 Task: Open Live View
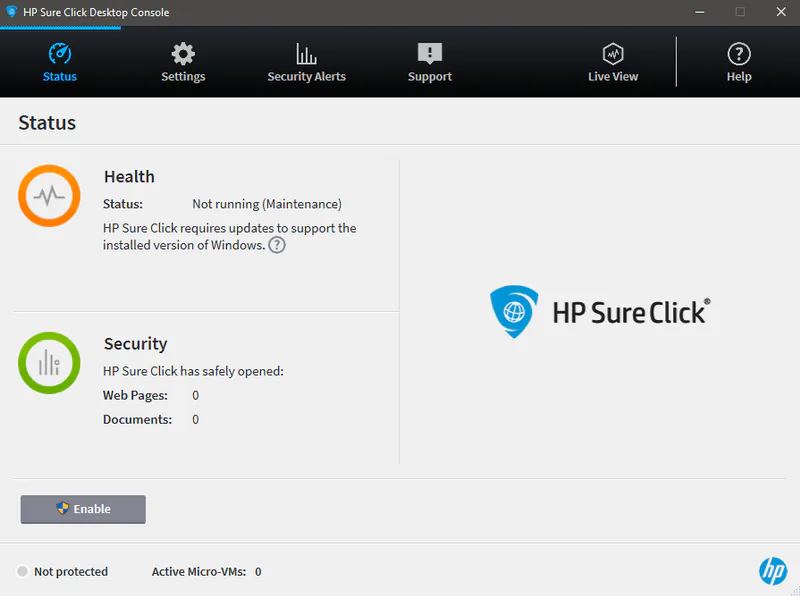point(613,63)
